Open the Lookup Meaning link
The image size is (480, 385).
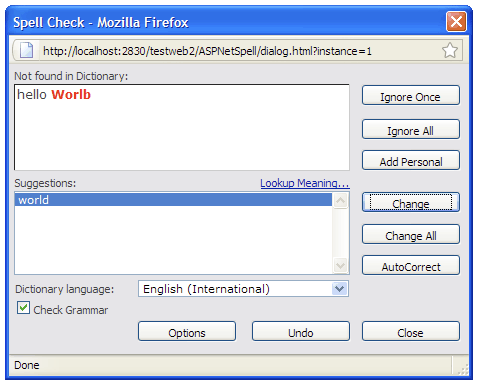(305, 183)
